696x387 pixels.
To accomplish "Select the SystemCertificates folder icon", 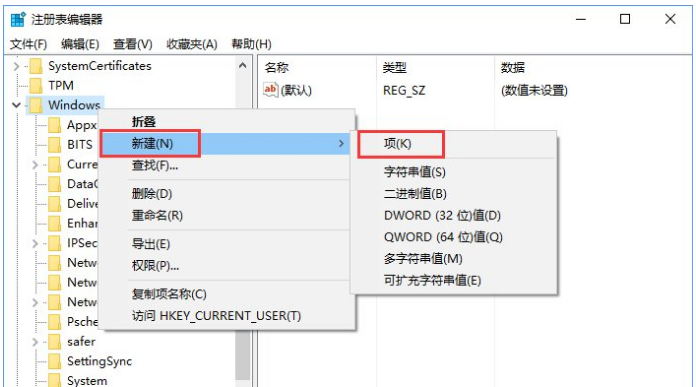I will [36, 66].
